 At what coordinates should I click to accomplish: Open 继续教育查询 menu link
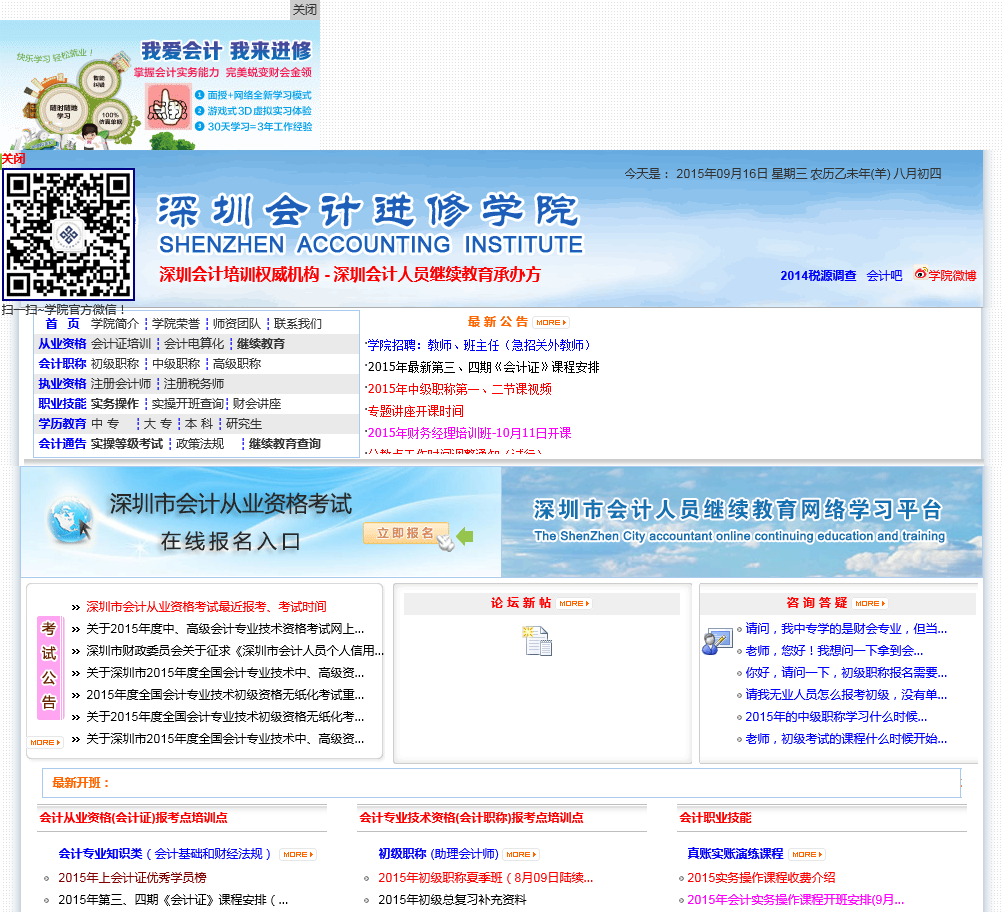285,444
